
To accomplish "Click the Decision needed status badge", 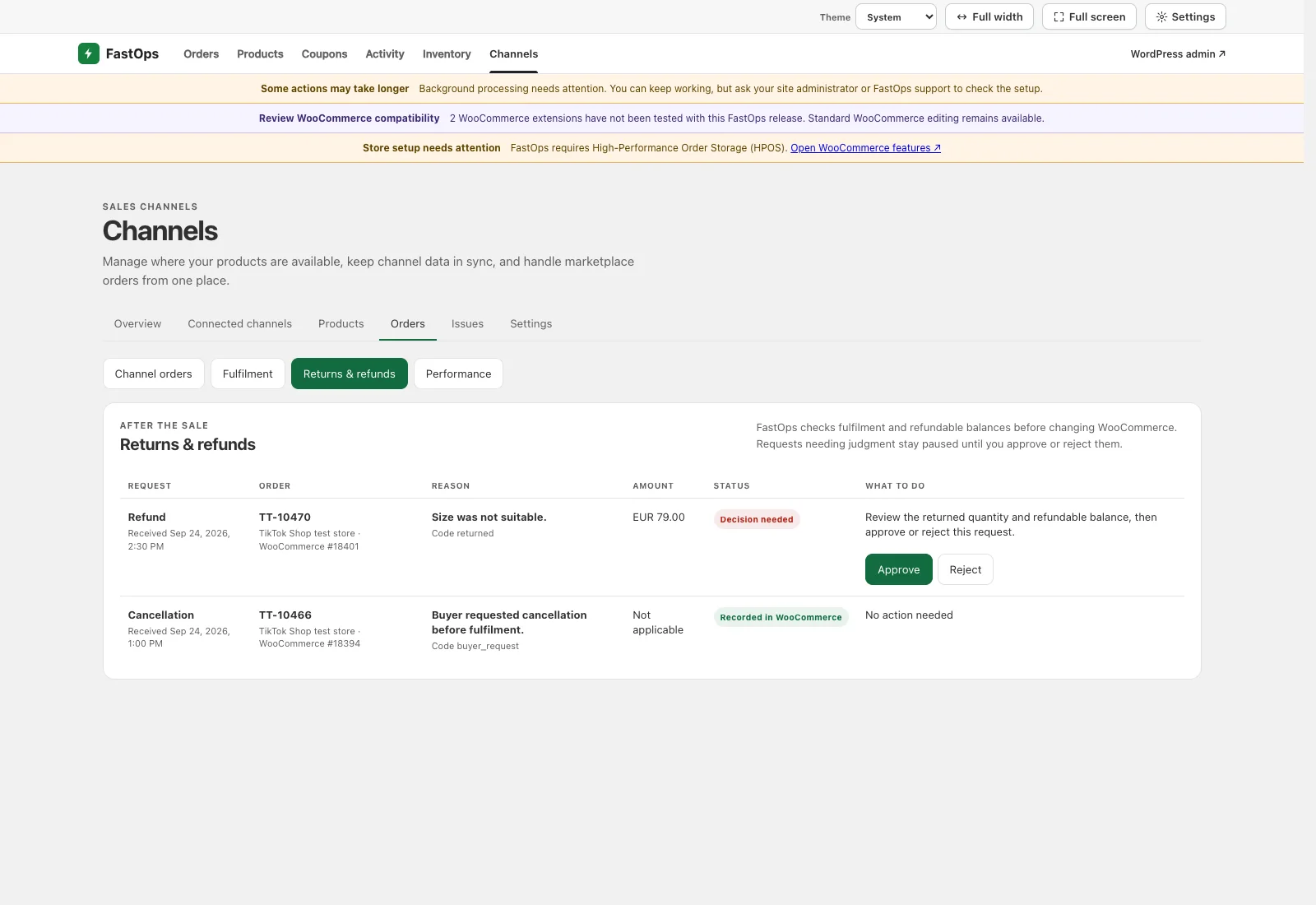I will click(757, 519).
